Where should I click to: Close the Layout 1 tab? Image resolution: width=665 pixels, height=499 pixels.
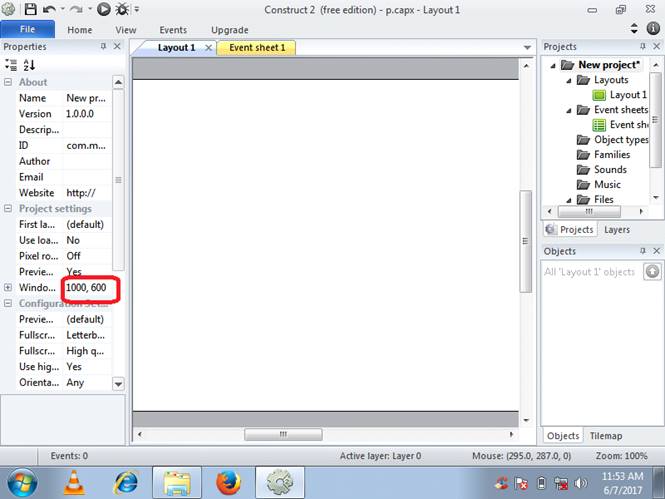point(208,47)
